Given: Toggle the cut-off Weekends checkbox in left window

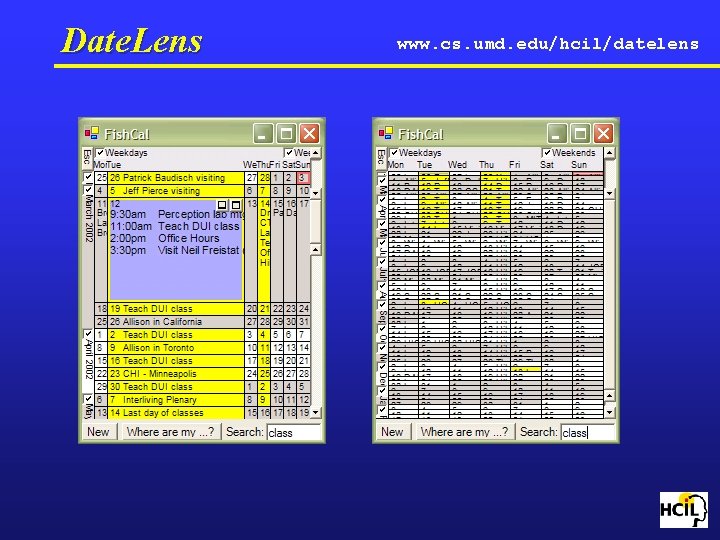Looking at the screenshot, I should [289, 152].
